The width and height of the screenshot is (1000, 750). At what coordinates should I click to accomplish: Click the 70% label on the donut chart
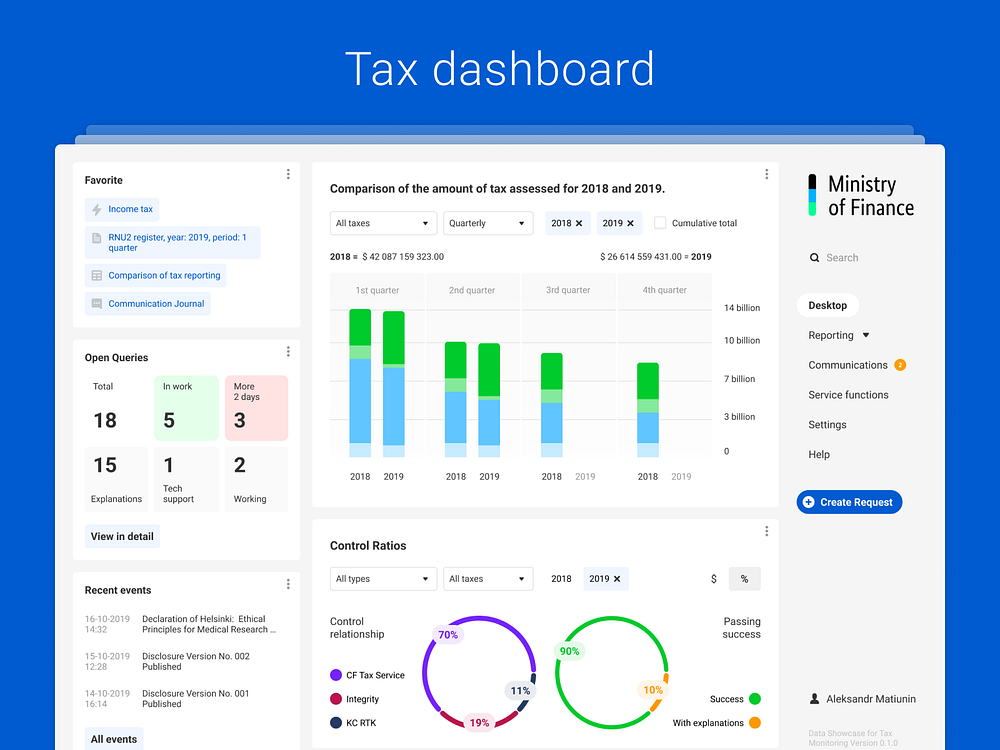[x=448, y=635]
